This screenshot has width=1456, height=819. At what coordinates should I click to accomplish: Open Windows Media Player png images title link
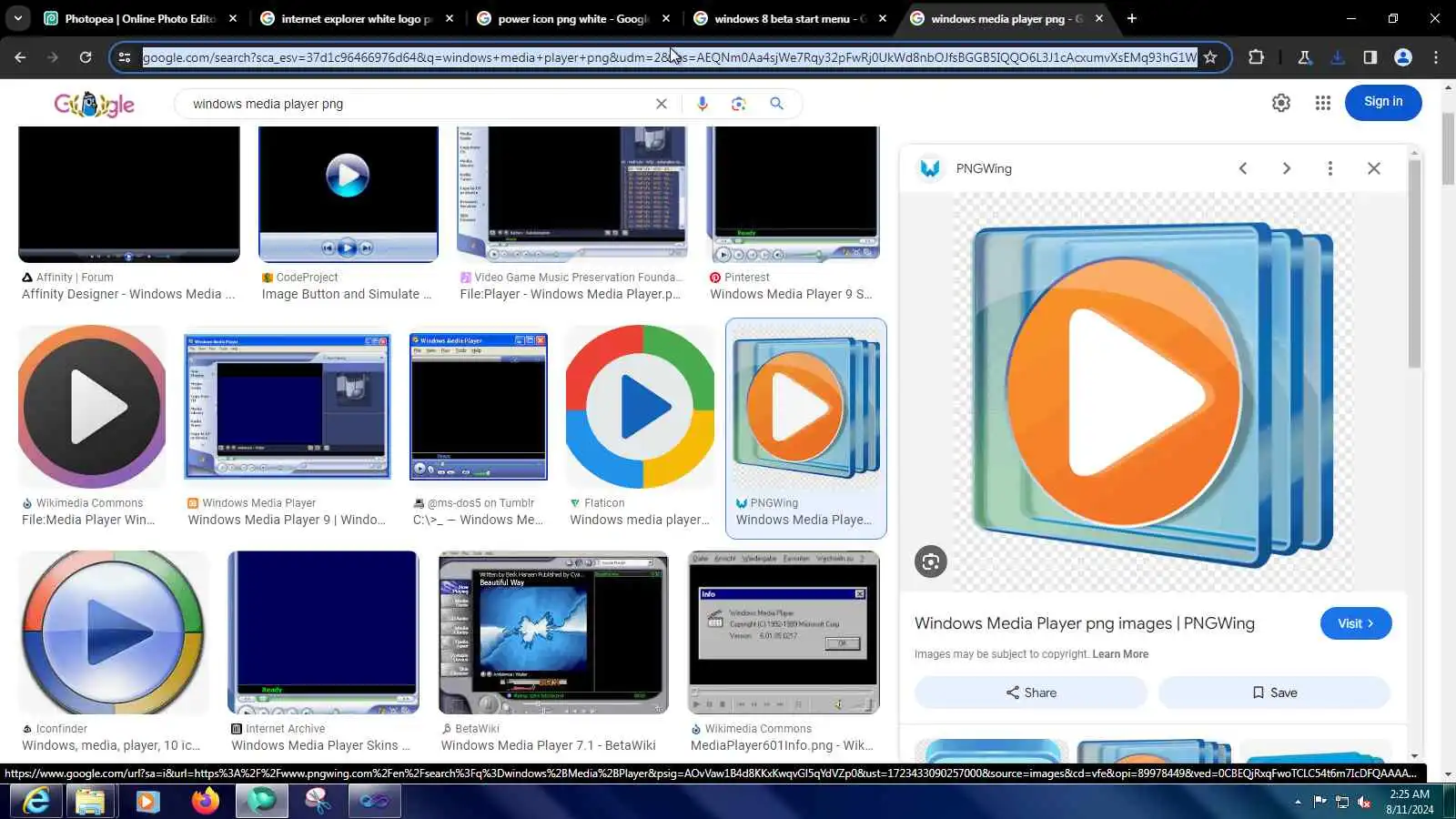(1085, 623)
